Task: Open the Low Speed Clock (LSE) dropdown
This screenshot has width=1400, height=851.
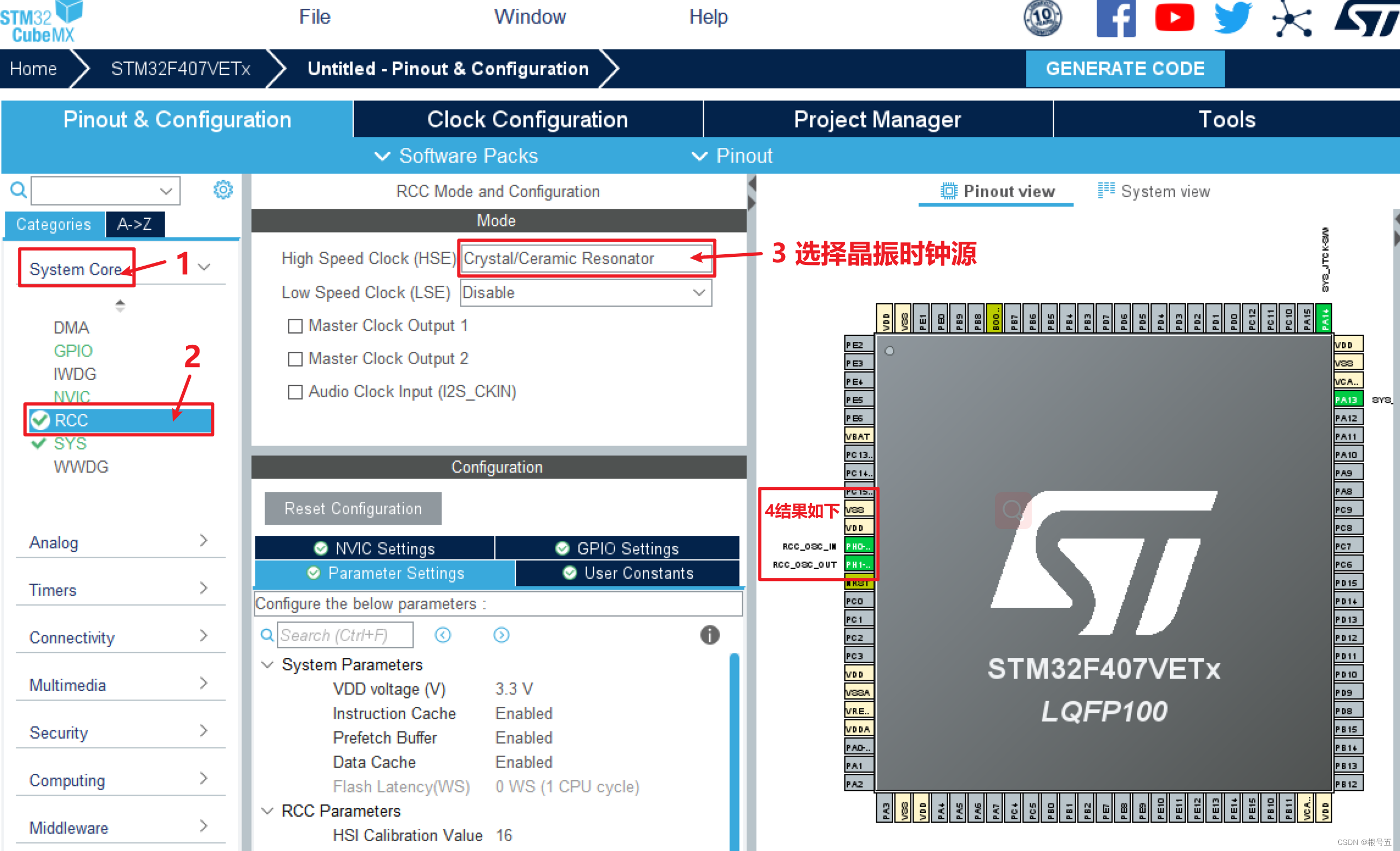Action: [585, 293]
